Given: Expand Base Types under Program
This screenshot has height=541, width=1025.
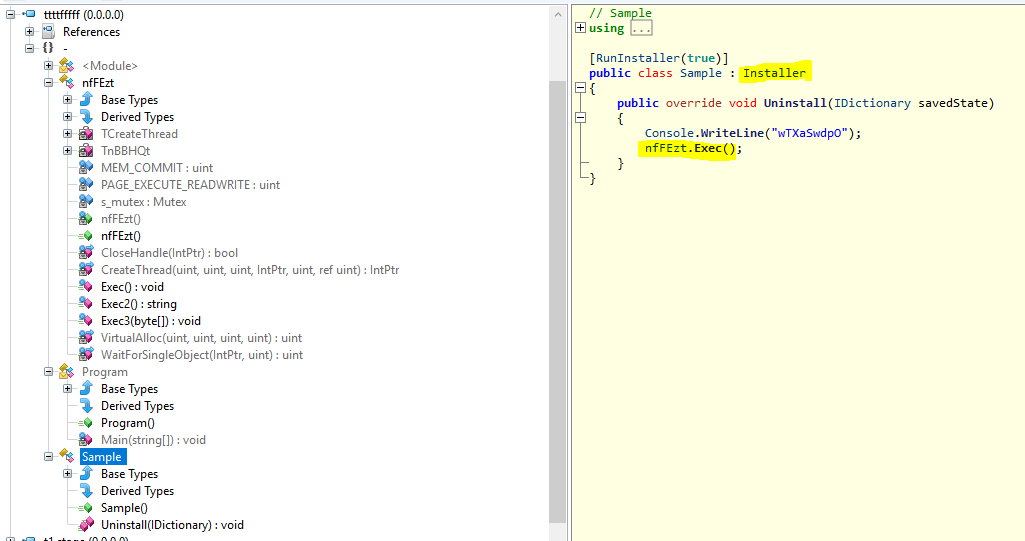Looking at the screenshot, I should tap(67, 388).
